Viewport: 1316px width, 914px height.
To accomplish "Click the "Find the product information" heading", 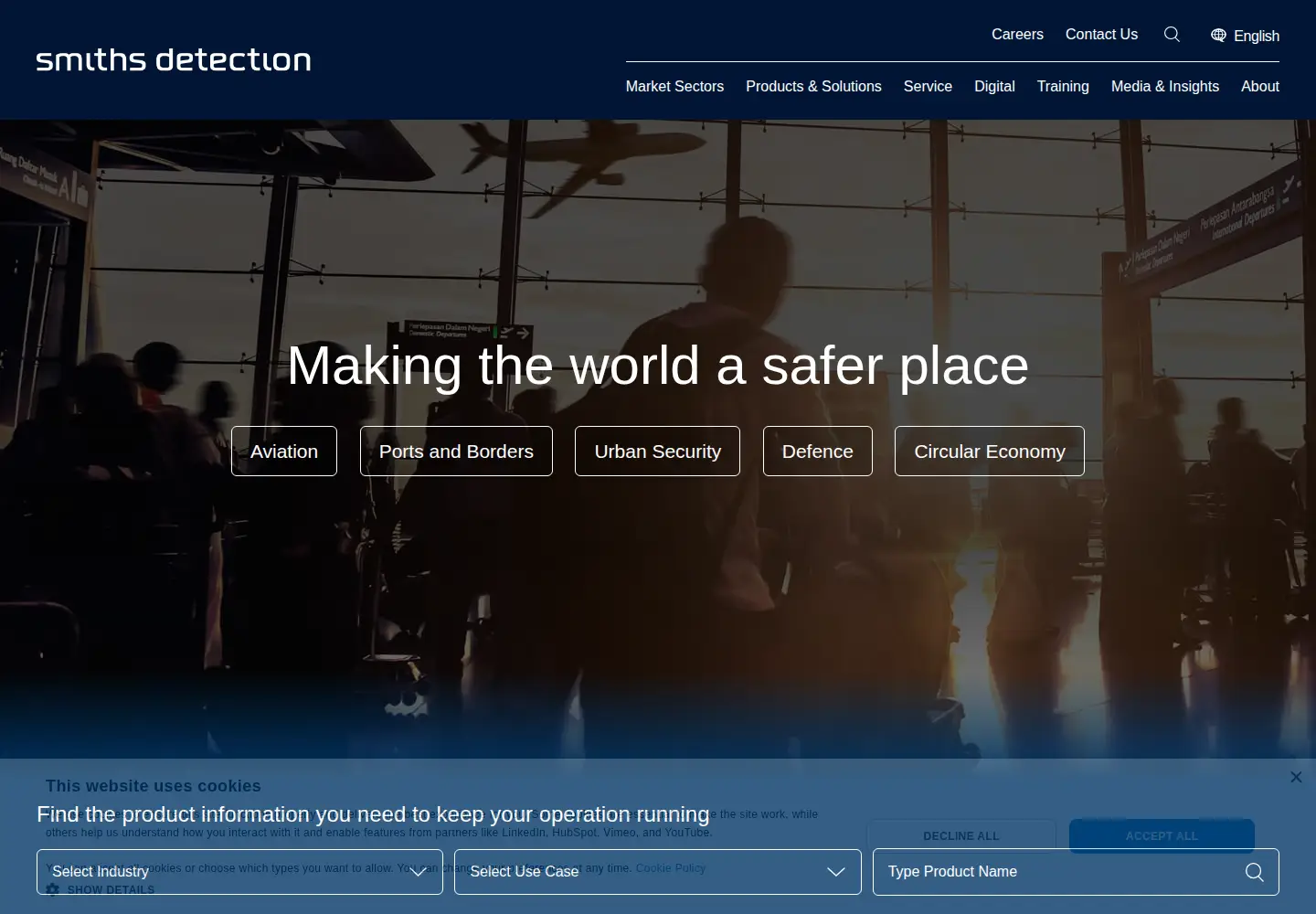I will coord(373,814).
